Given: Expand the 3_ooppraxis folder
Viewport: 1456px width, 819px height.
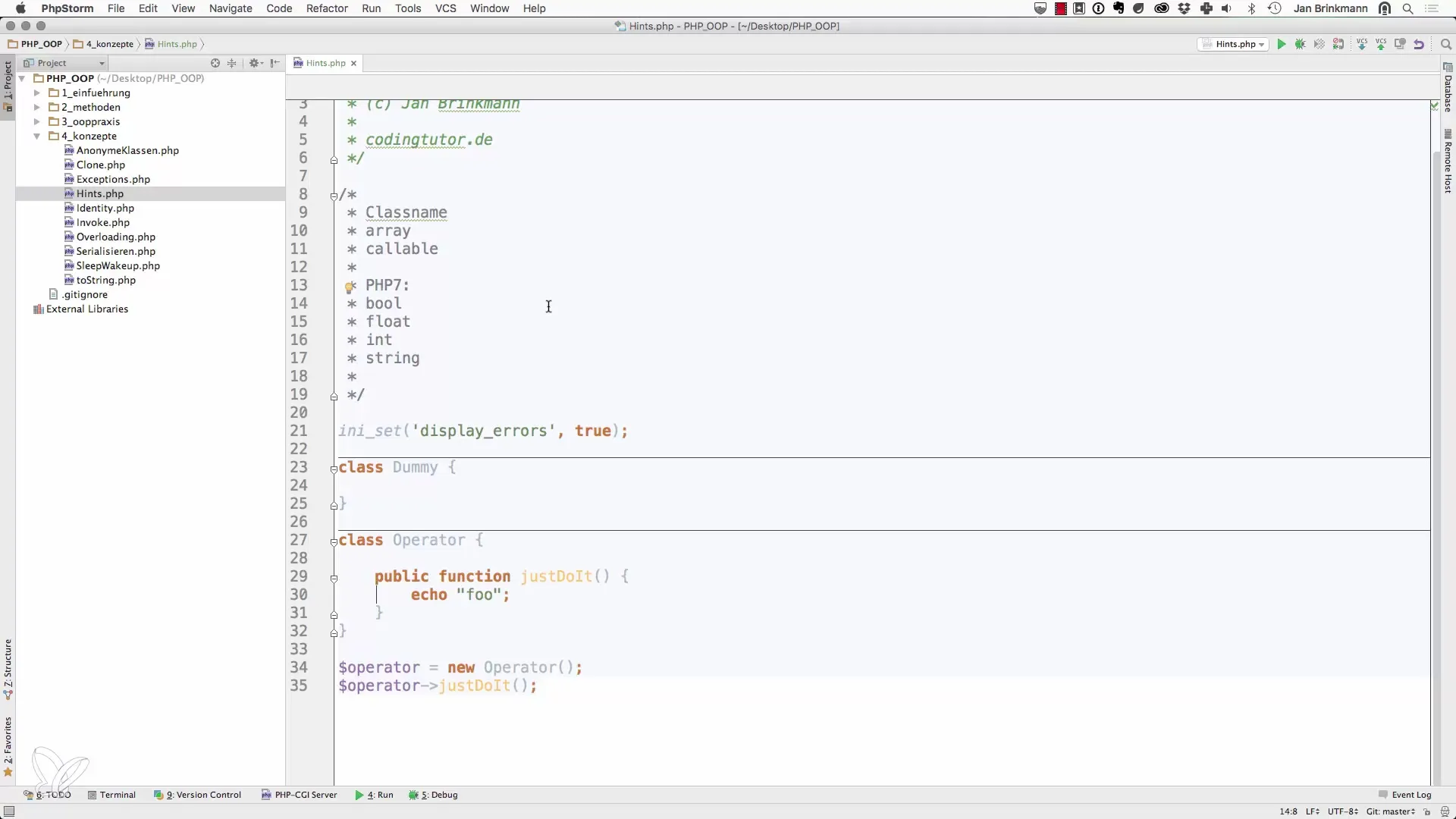Looking at the screenshot, I should point(36,121).
